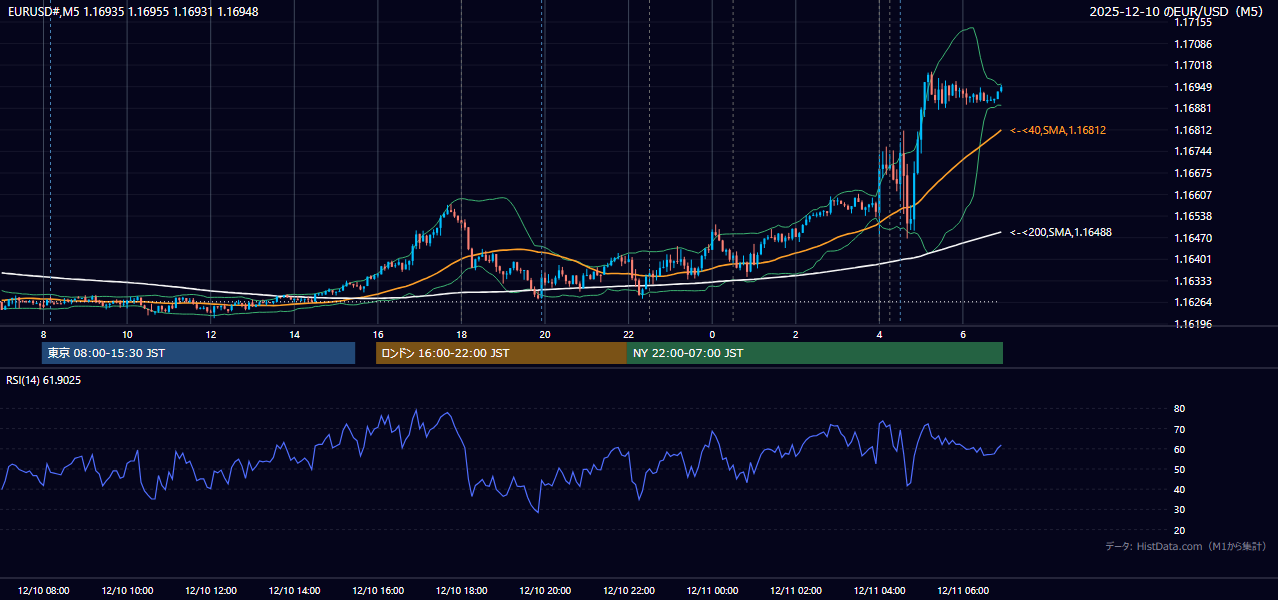The width and height of the screenshot is (1278, 600).
Task: Select the NY 22:00-07:00 JST session bar
Action: point(815,353)
